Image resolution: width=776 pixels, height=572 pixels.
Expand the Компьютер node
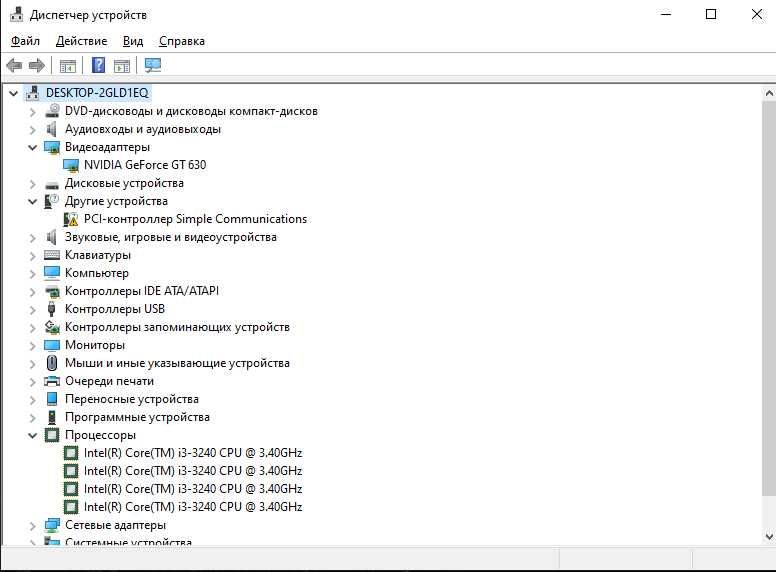33,274
